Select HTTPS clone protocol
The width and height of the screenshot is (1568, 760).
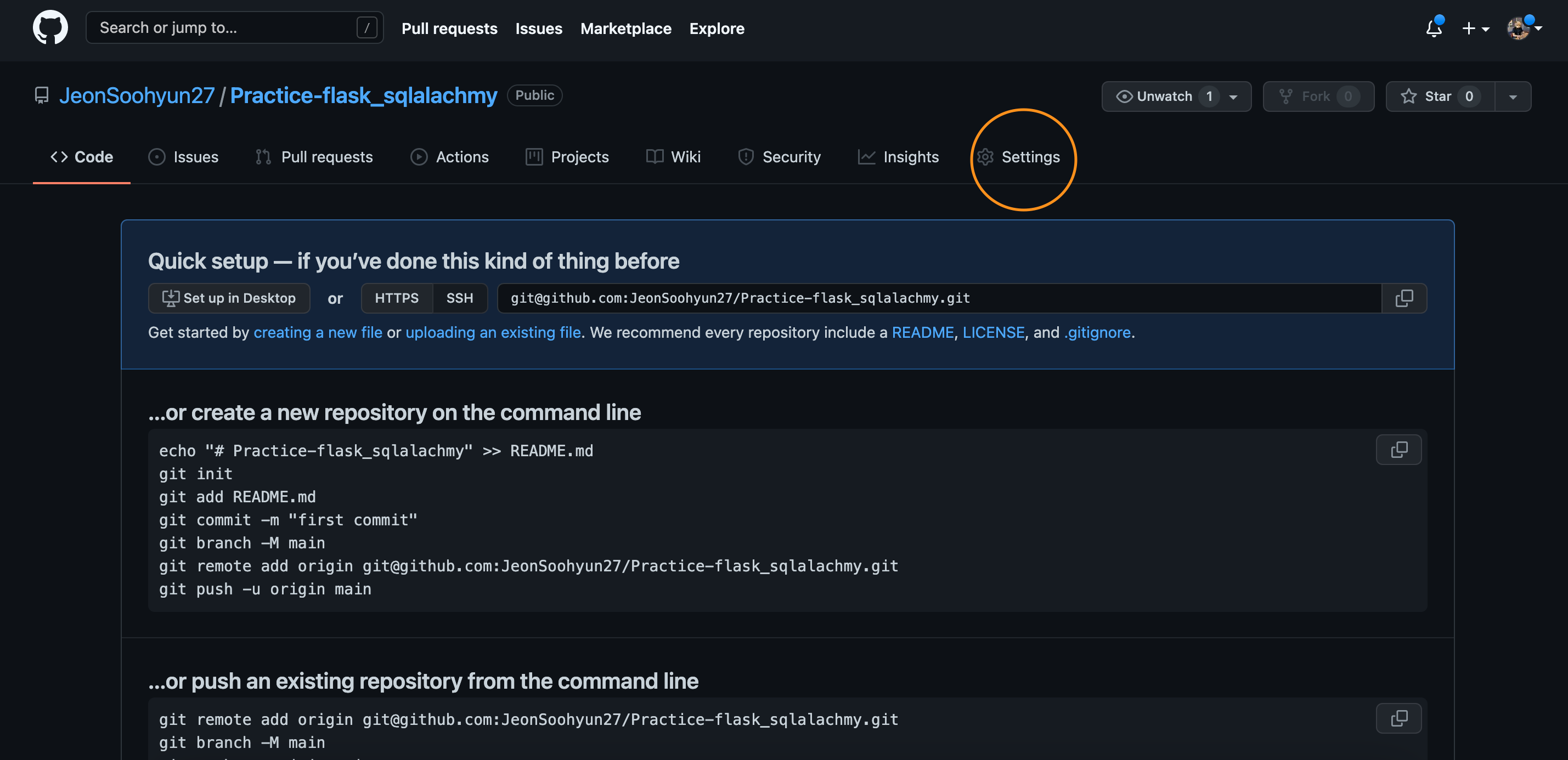tap(396, 298)
